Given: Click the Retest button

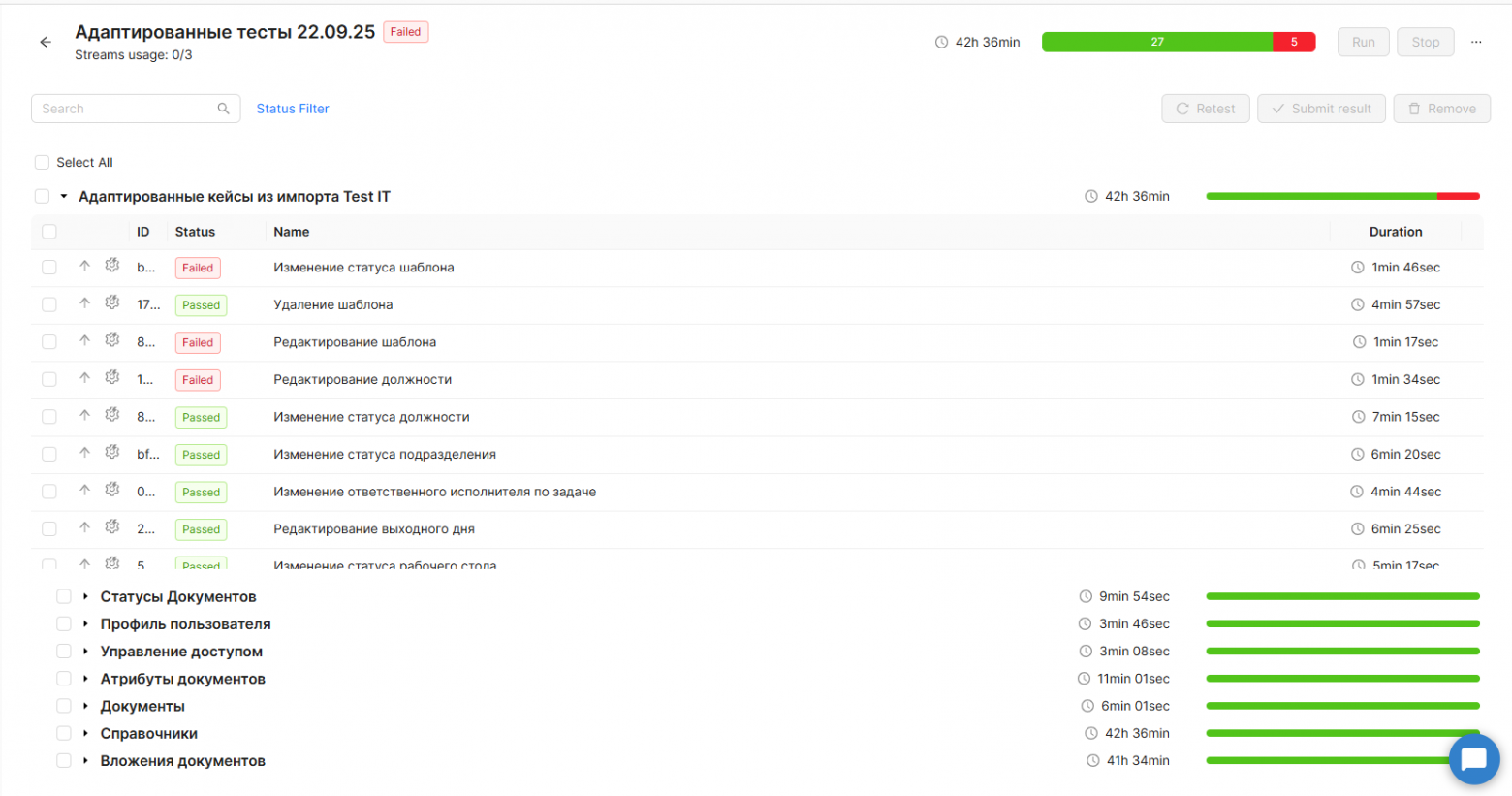Looking at the screenshot, I should [1205, 109].
